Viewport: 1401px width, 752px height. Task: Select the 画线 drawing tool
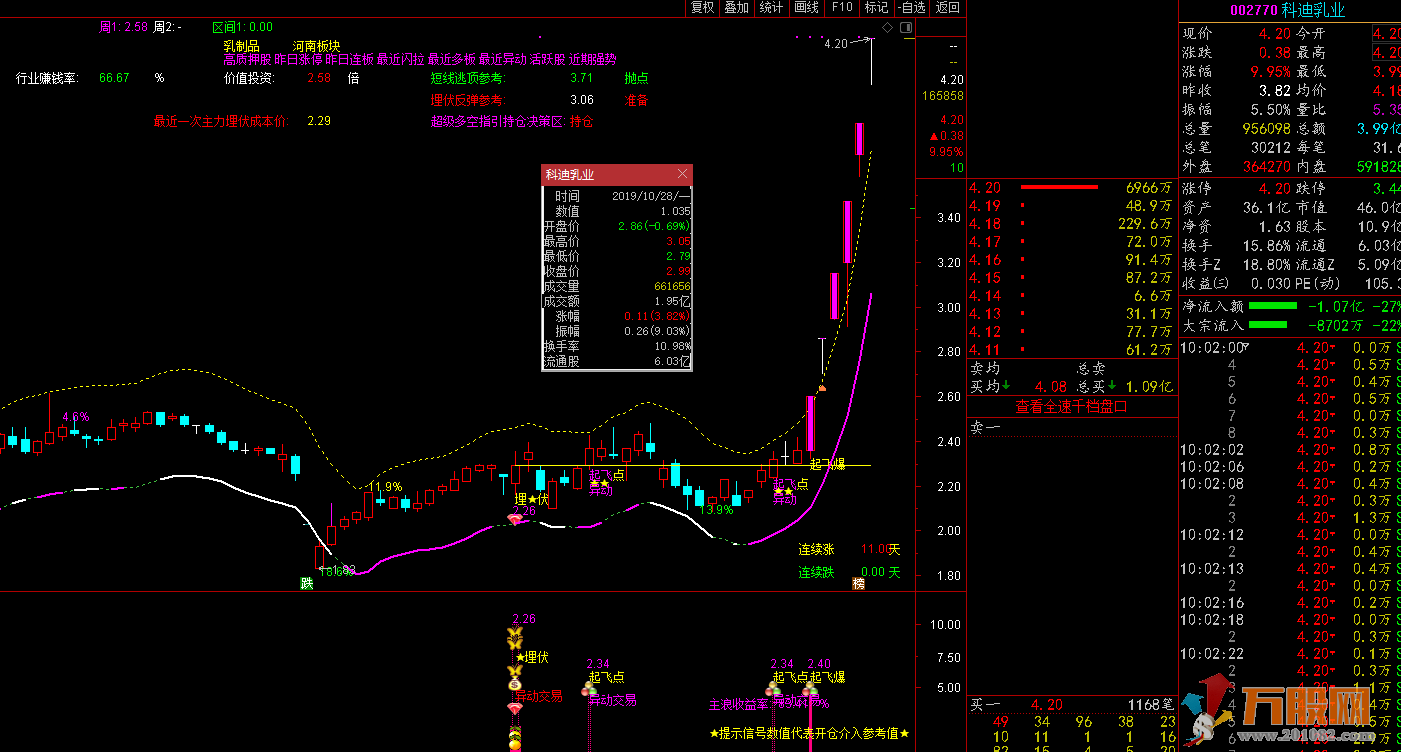click(806, 8)
